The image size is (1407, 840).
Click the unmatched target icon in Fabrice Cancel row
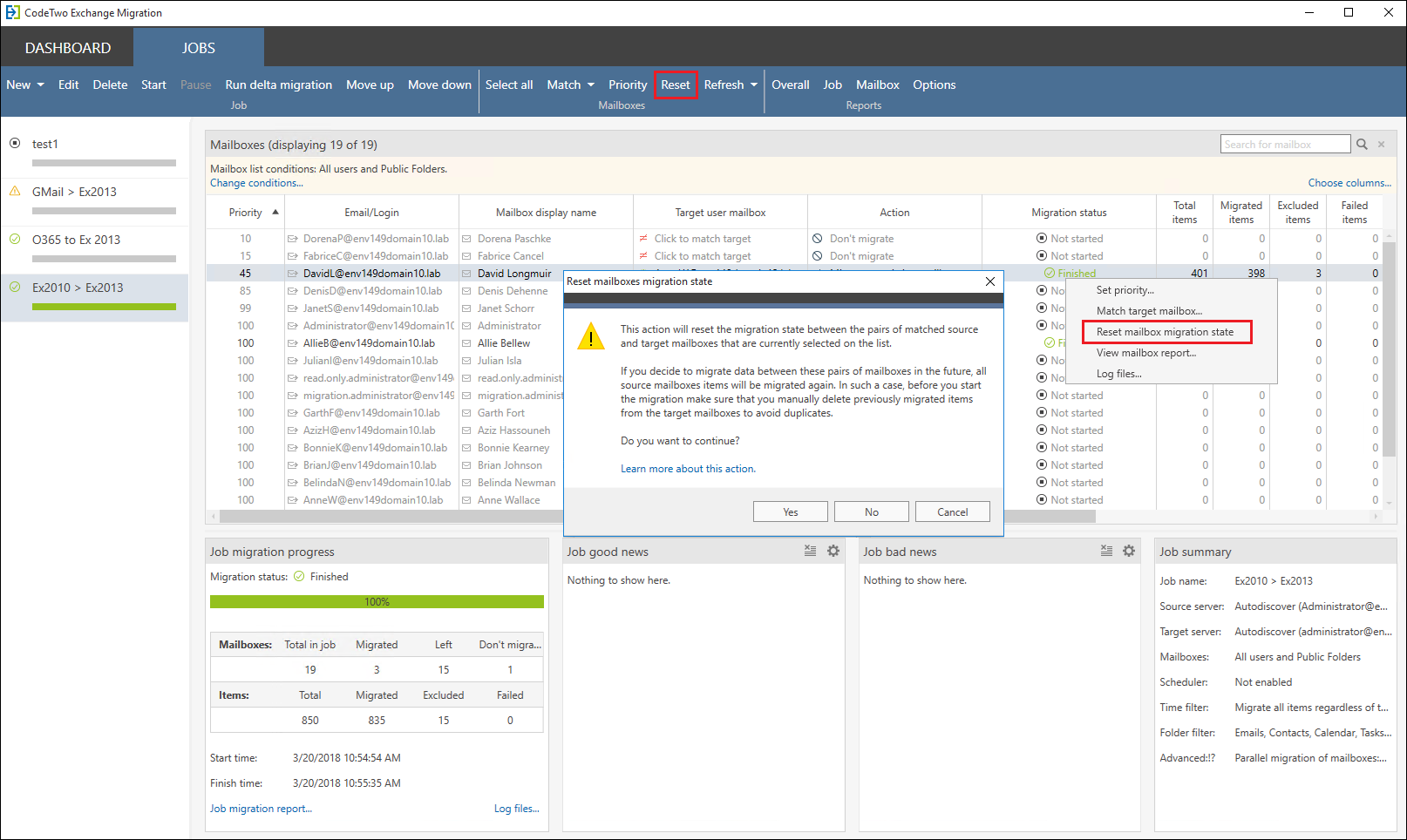[643, 256]
